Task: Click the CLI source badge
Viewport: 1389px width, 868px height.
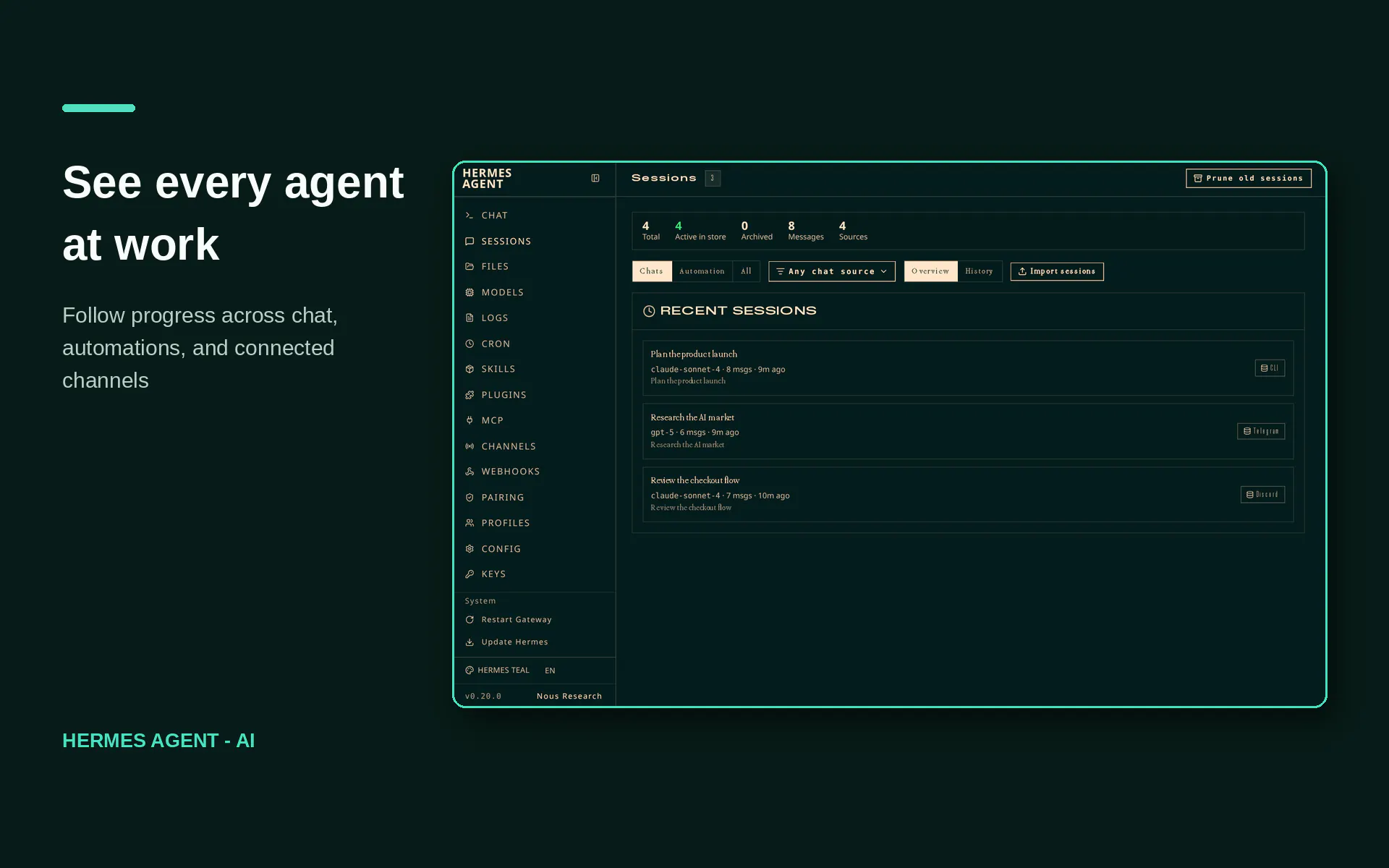Action: click(x=1270, y=368)
